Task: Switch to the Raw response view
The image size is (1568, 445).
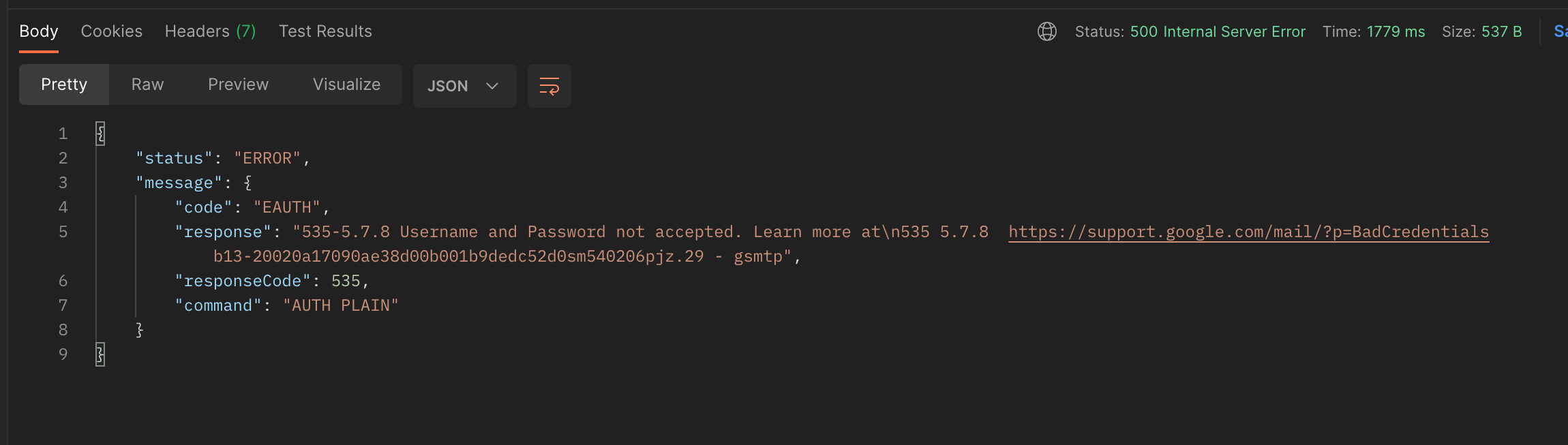Action: tap(147, 85)
